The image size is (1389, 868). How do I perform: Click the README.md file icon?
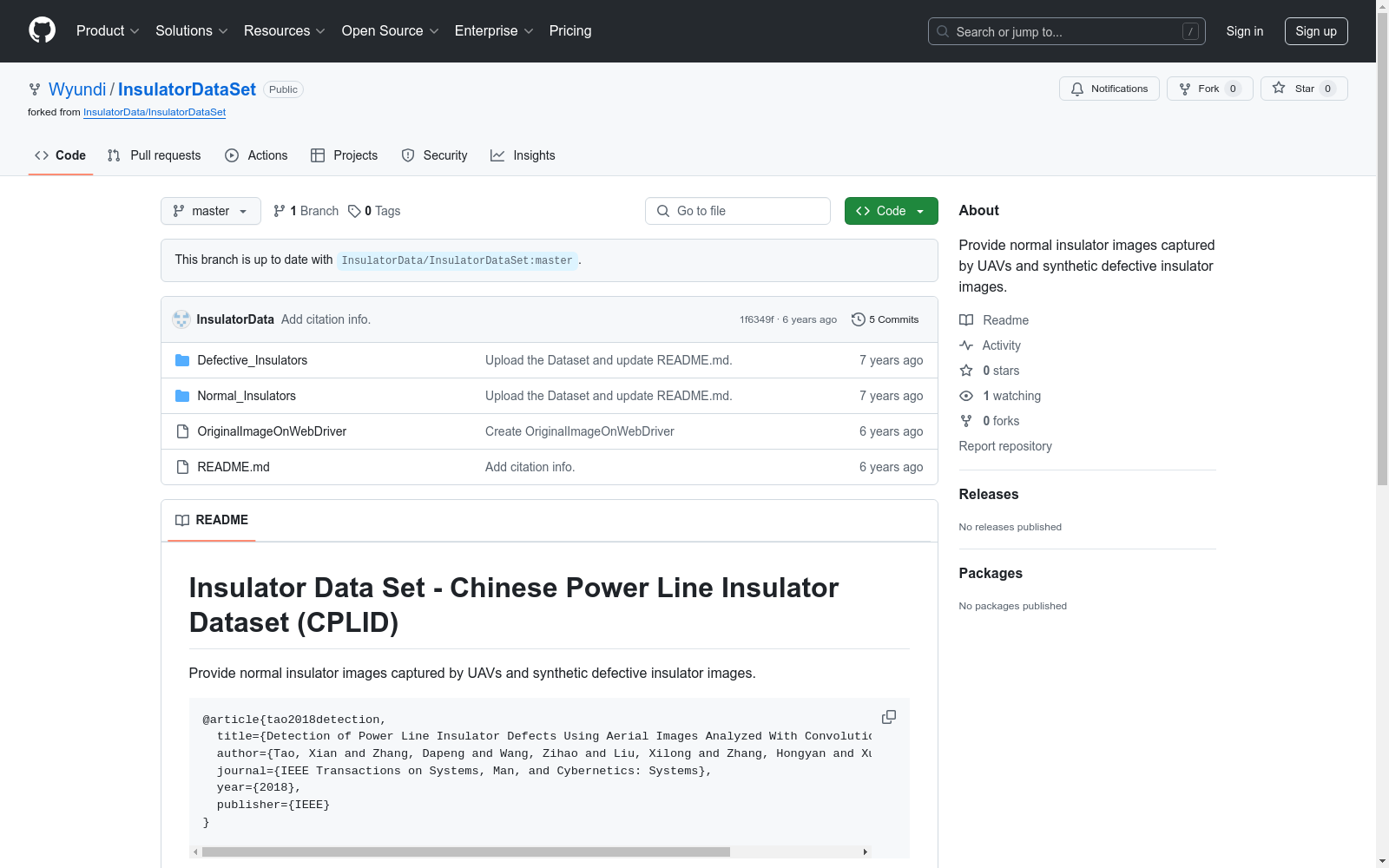point(182,467)
